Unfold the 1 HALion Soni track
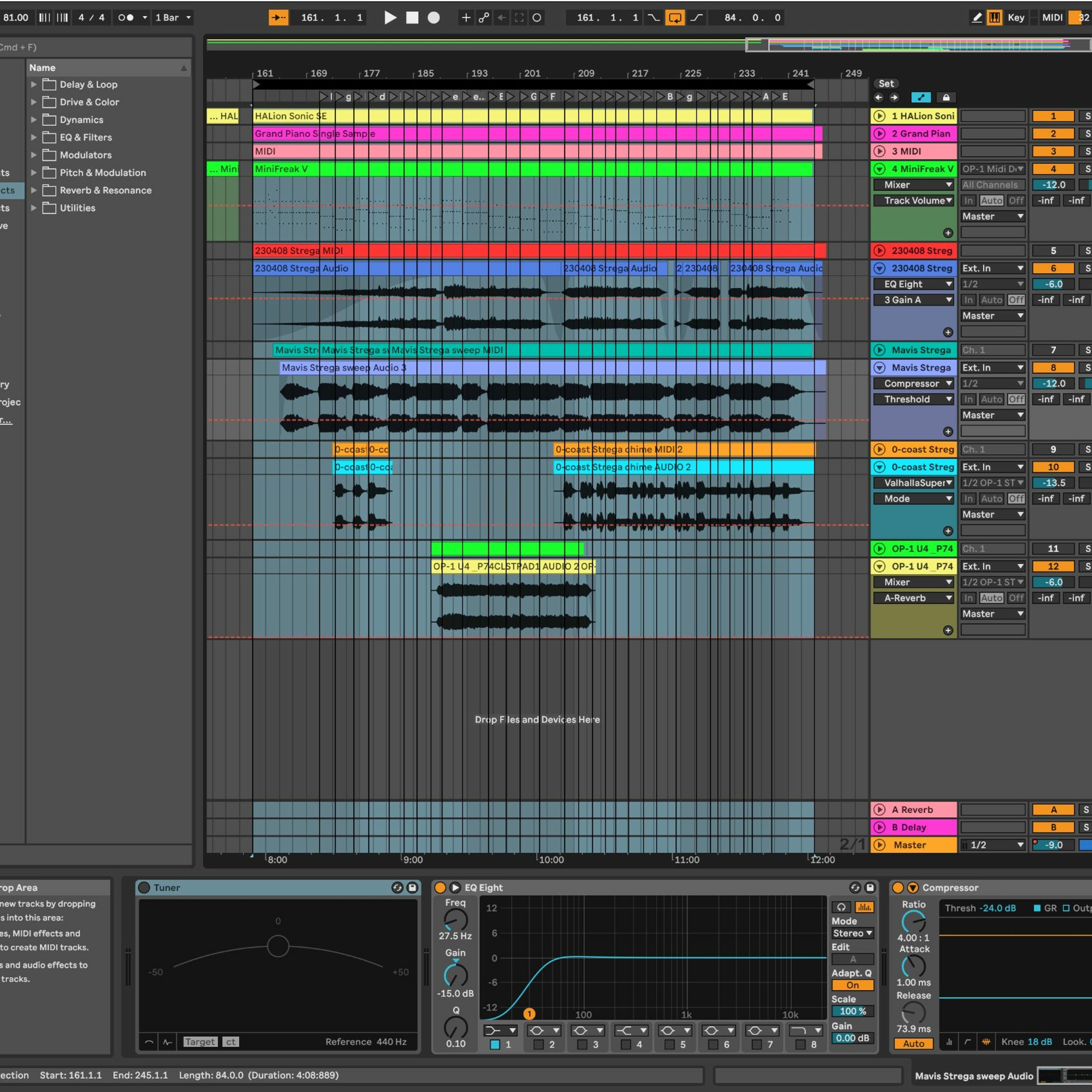The height and width of the screenshot is (1092, 1092). pos(879,116)
